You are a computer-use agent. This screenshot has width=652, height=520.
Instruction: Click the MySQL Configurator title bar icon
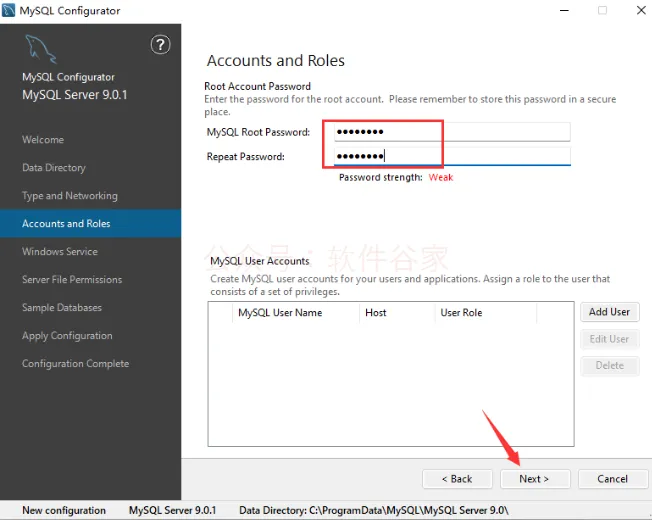point(8,10)
